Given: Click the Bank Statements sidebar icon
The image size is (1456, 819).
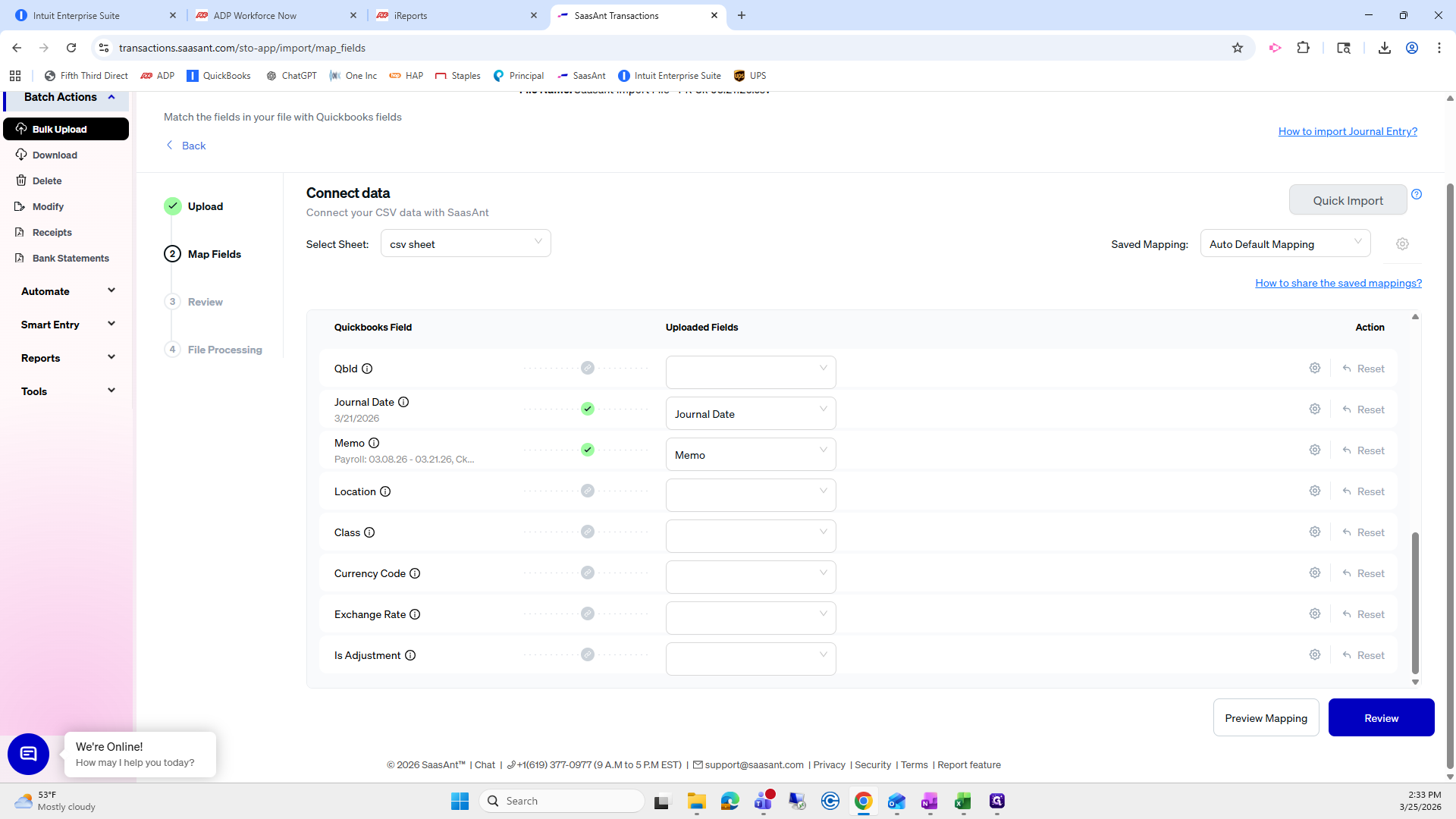Looking at the screenshot, I should 20,258.
